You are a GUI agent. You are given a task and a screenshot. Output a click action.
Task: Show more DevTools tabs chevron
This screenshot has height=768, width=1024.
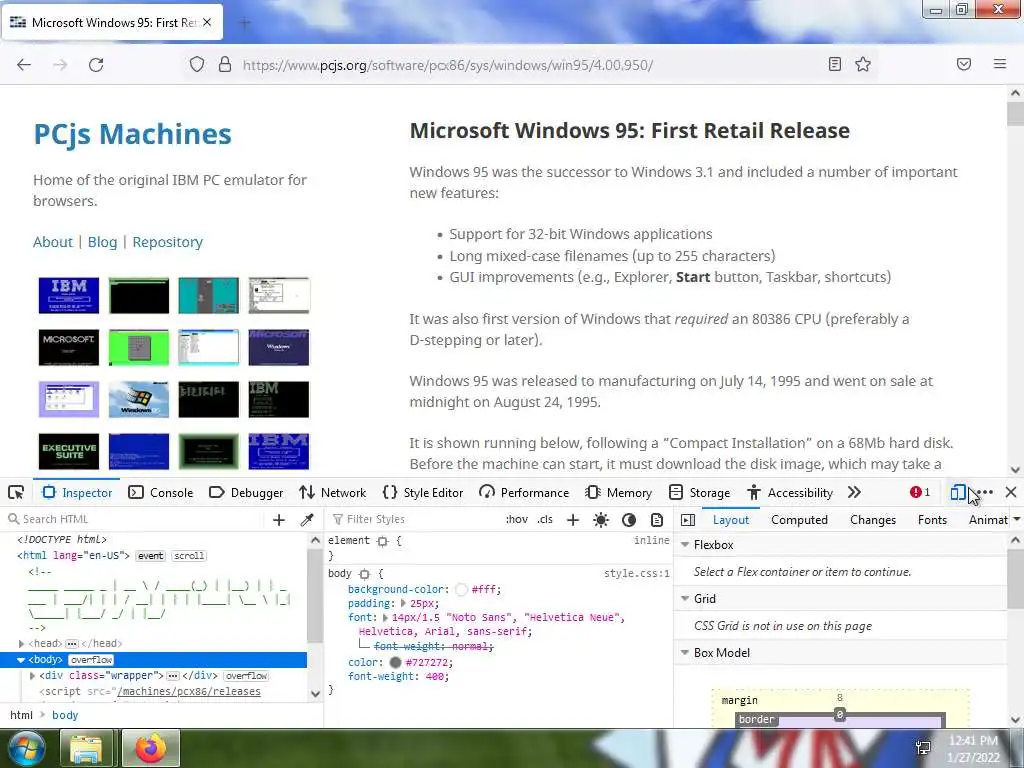tap(854, 492)
